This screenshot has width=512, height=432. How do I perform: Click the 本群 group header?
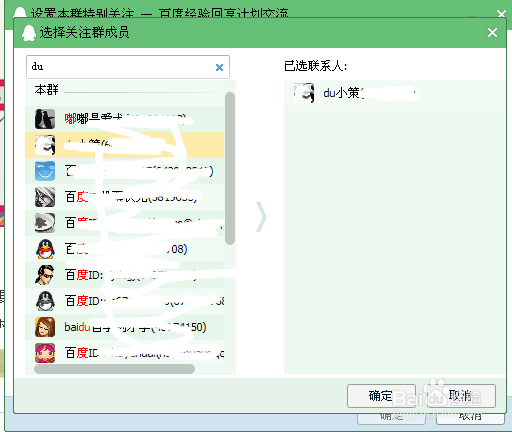[47, 90]
